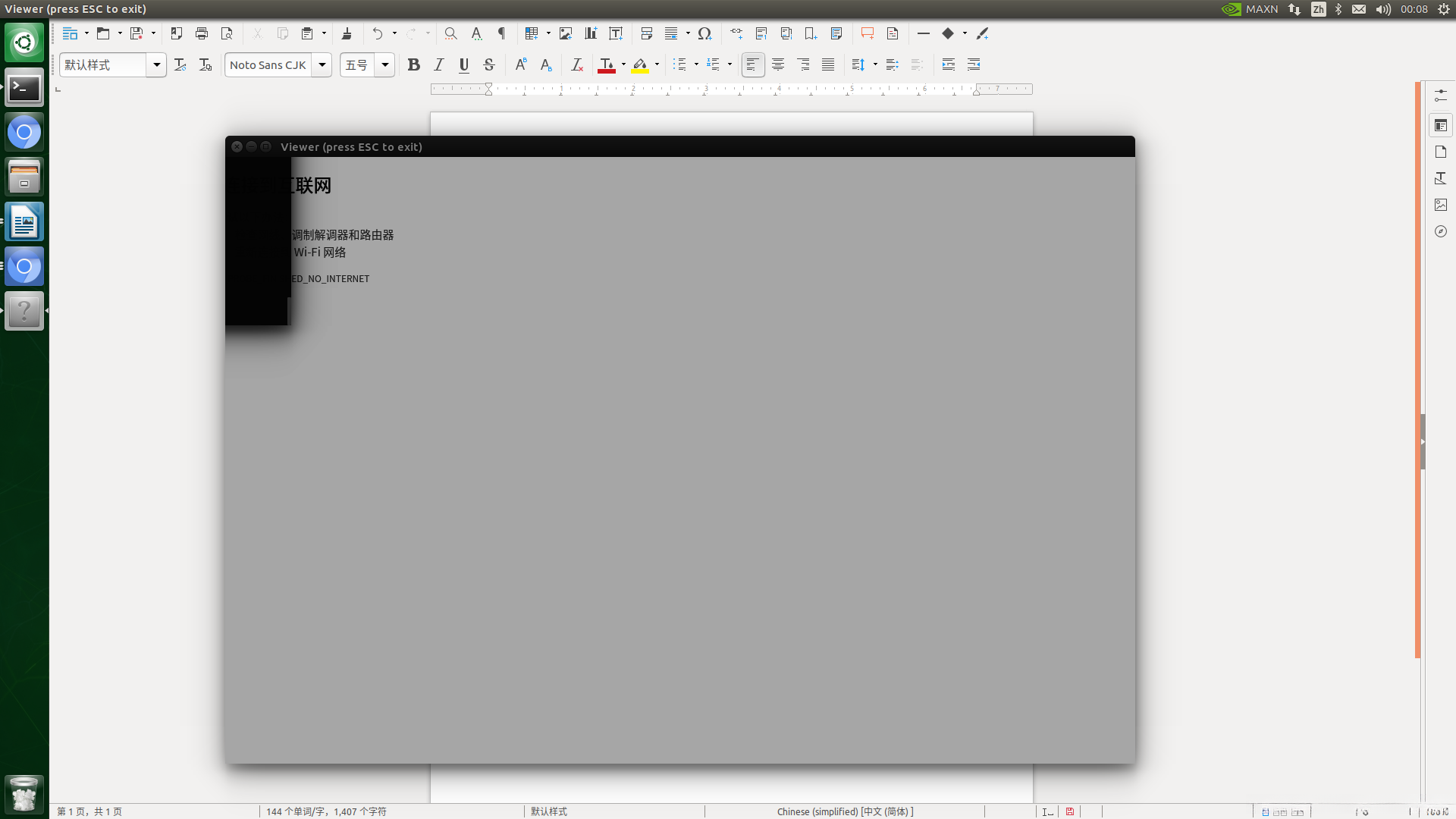Toggle formatting marks pilcrow icon

click(x=501, y=33)
